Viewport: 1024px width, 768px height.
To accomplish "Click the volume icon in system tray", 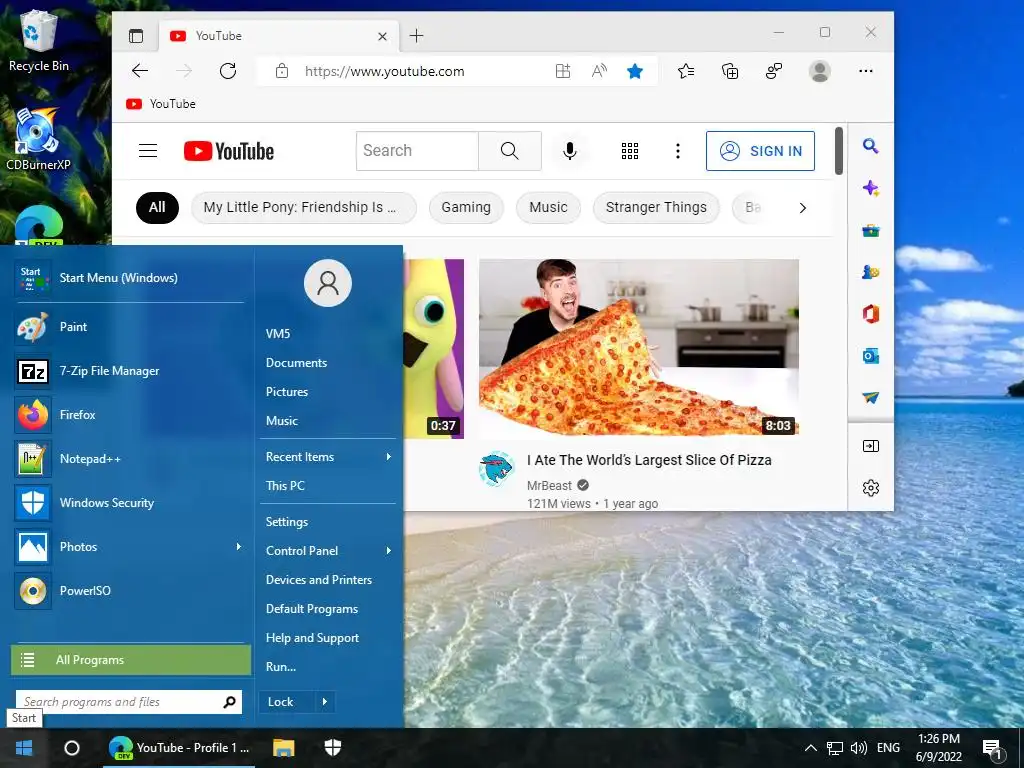I will pyautogui.click(x=859, y=748).
